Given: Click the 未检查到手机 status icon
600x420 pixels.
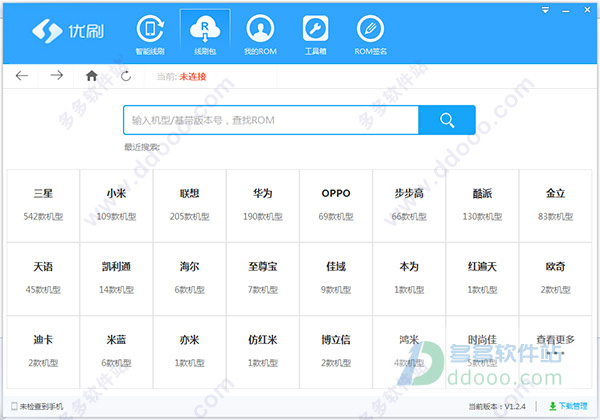Looking at the screenshot, I should [x=14, y=406].
